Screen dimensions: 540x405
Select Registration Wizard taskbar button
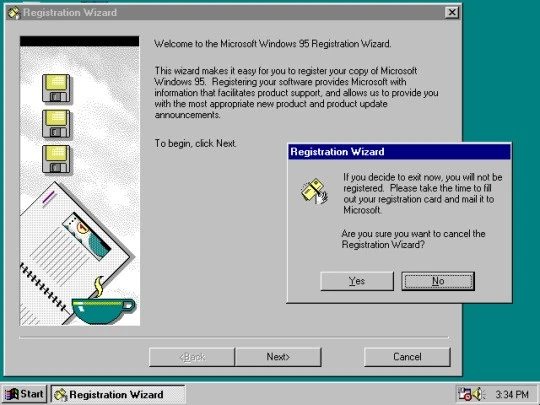(118, 394)
